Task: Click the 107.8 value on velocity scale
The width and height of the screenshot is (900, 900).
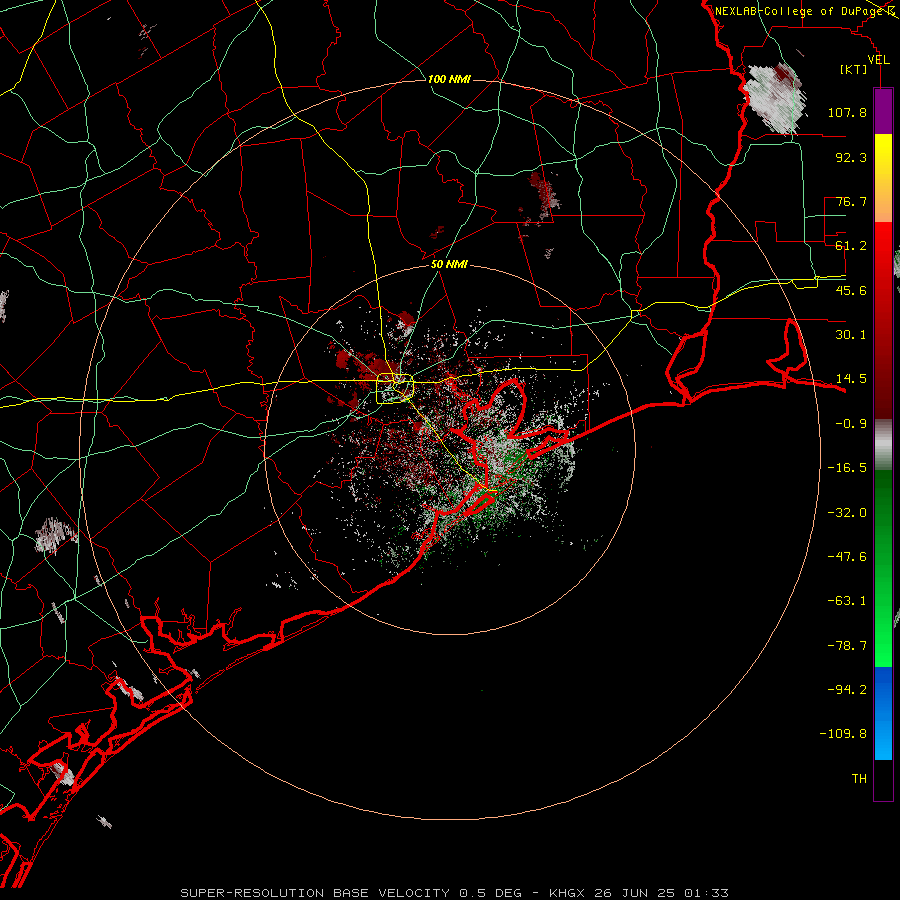Action: point(847,112)
